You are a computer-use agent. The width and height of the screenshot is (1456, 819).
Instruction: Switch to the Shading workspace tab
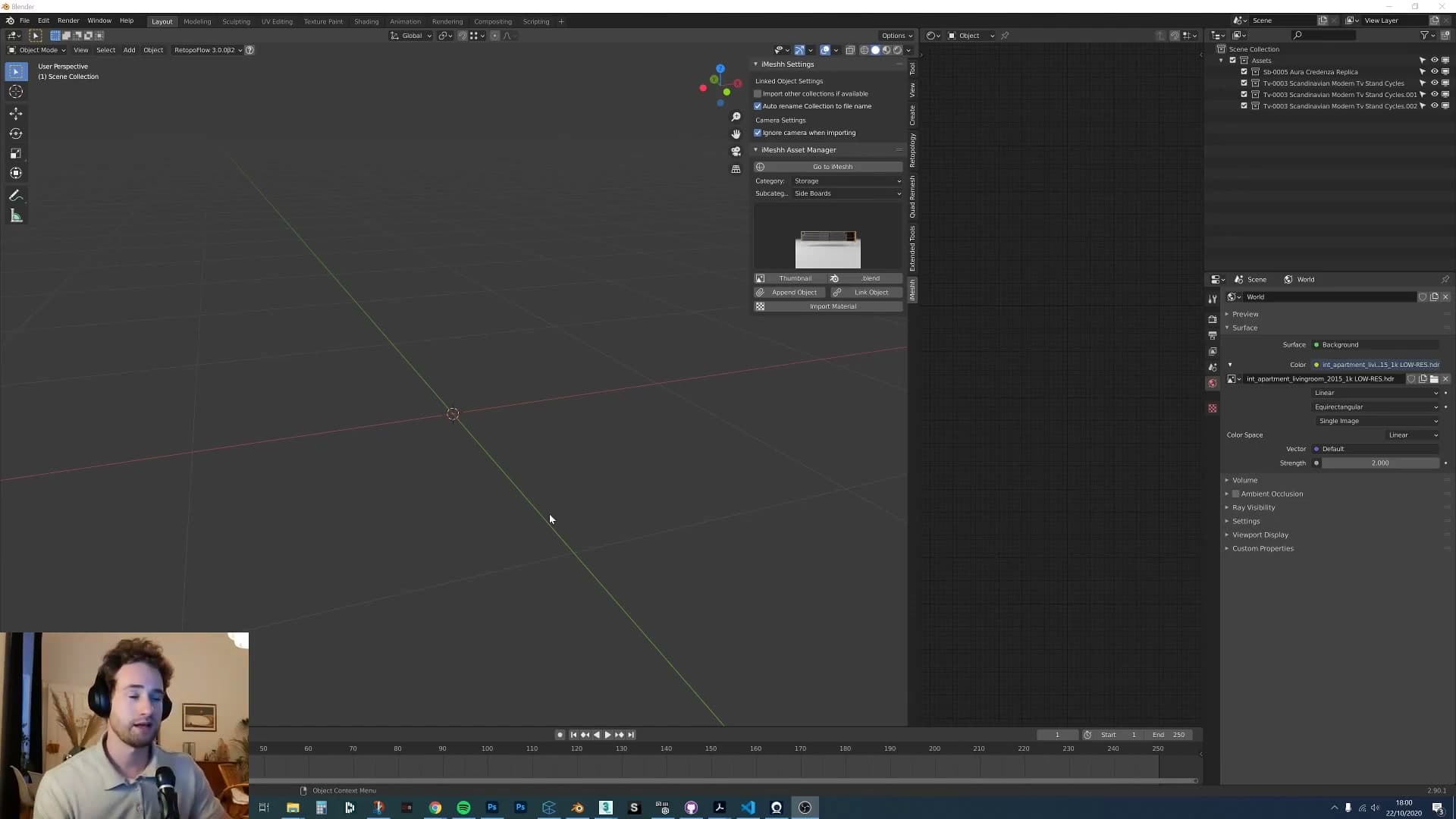pyautogui.click(x=366, y=21)
